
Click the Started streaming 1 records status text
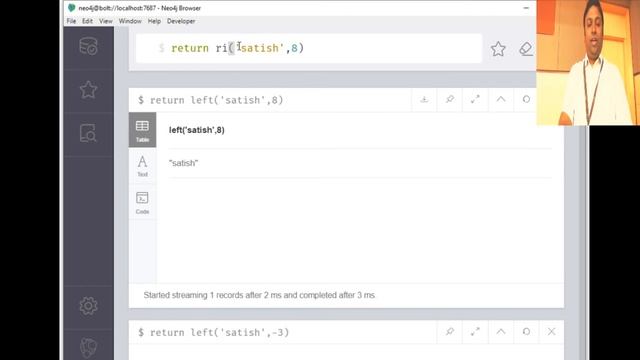tap(259, 295)
